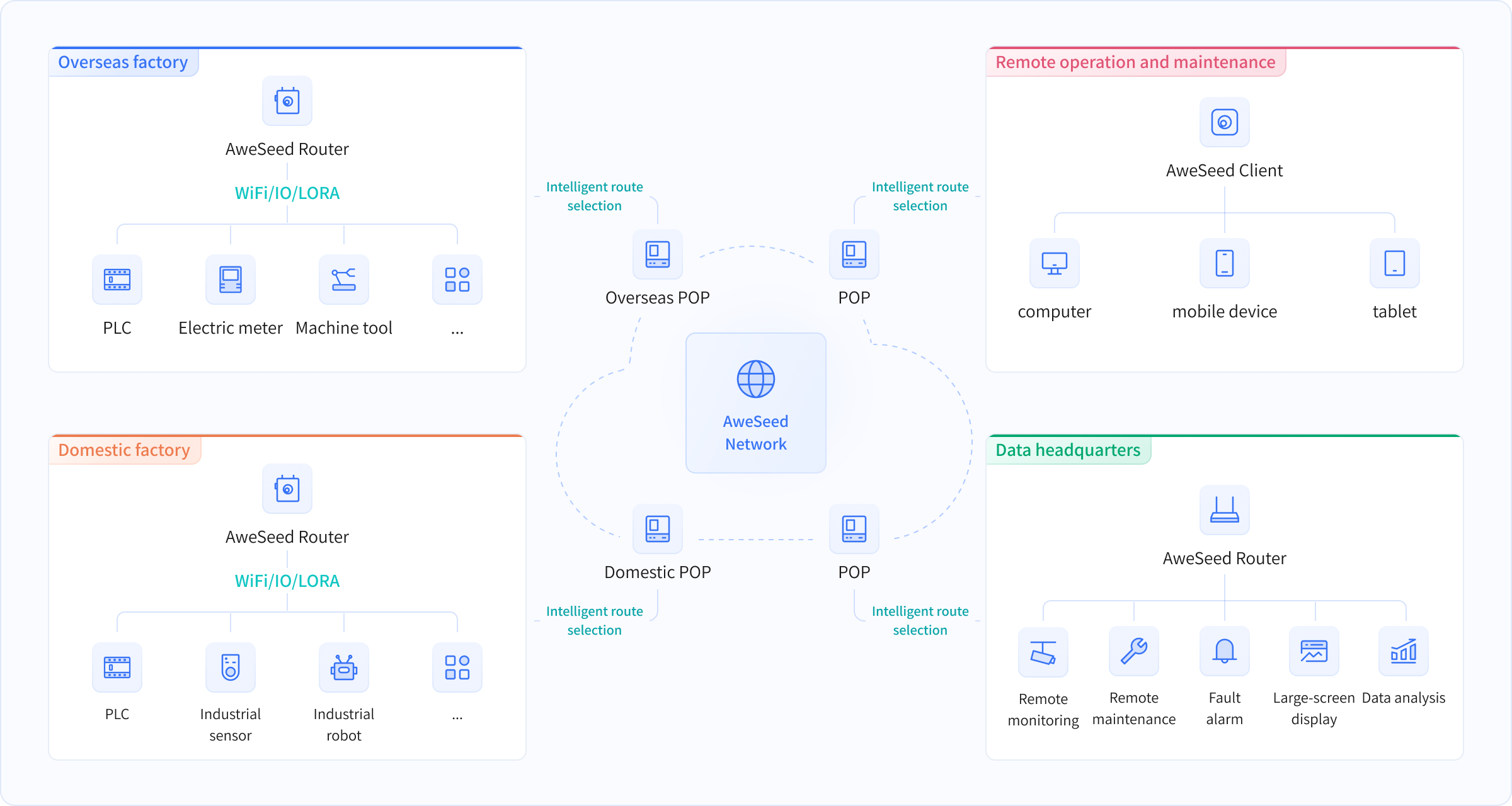
Task: Click the AweSeed Client label
Action: click(x=1225, y=171)
